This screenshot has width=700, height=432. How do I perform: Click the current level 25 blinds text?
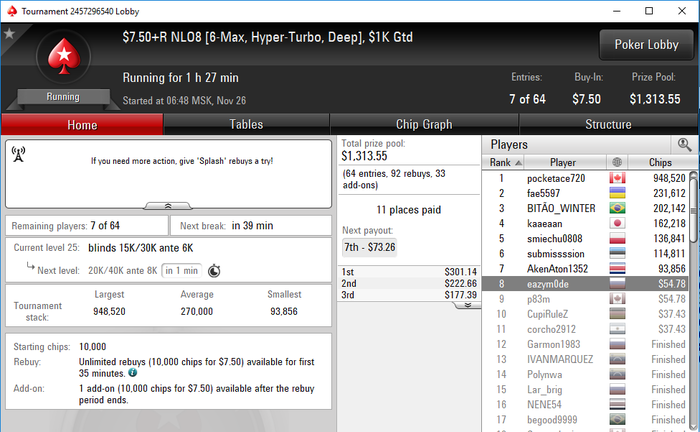[141, 248]
